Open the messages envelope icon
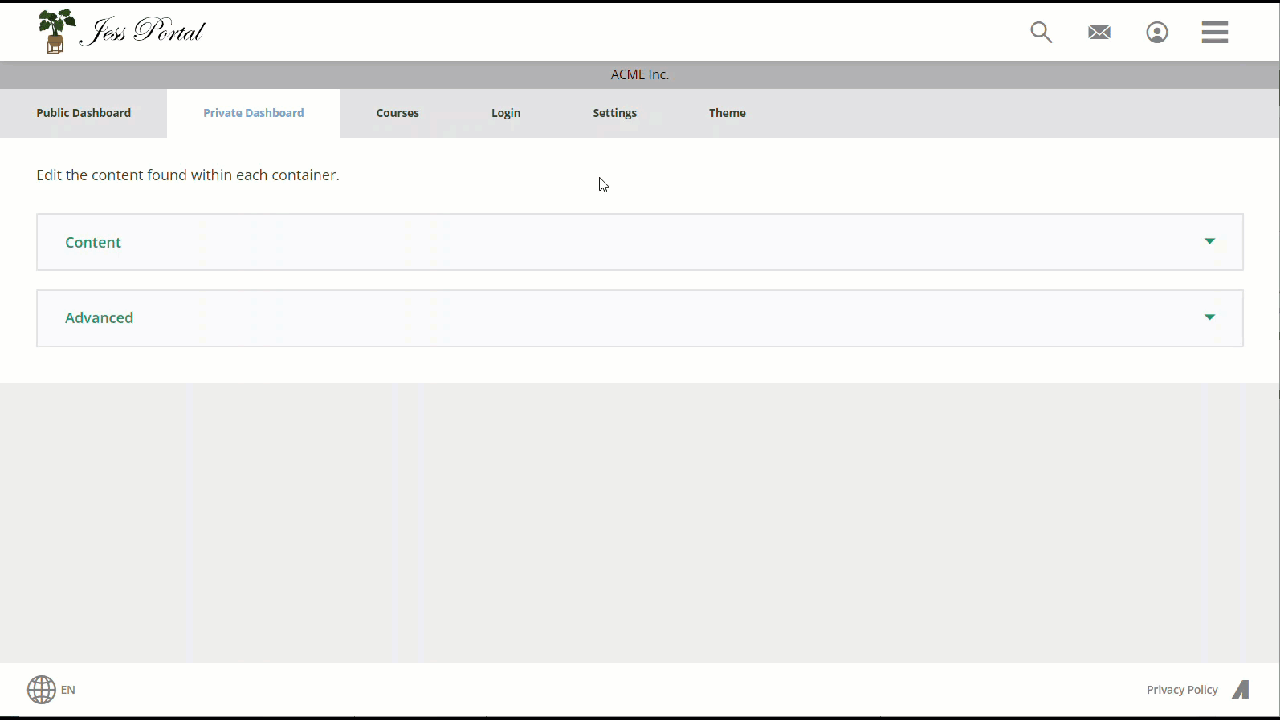 pos(1099,32)
